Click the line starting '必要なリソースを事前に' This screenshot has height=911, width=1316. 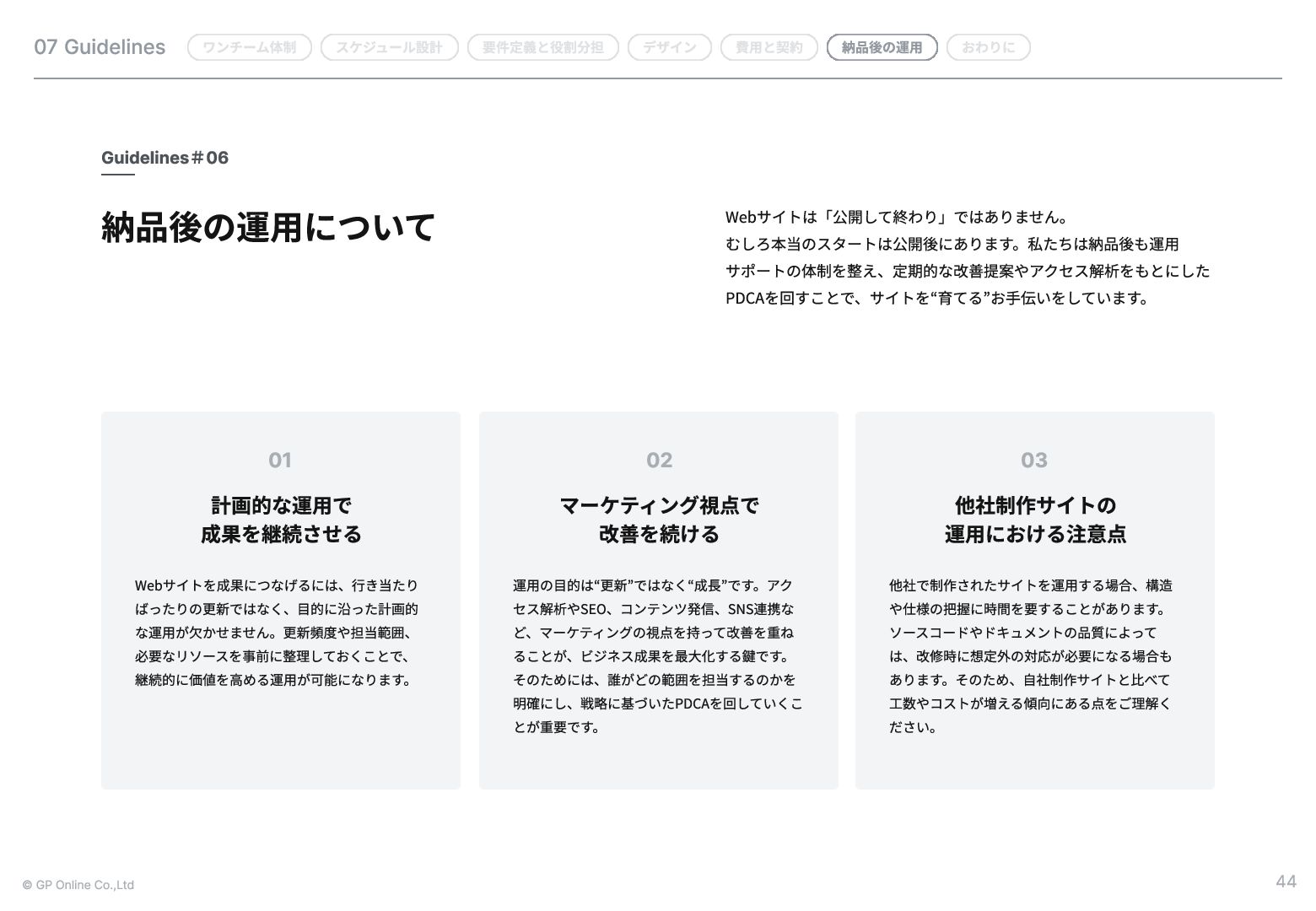click(273, 656)
